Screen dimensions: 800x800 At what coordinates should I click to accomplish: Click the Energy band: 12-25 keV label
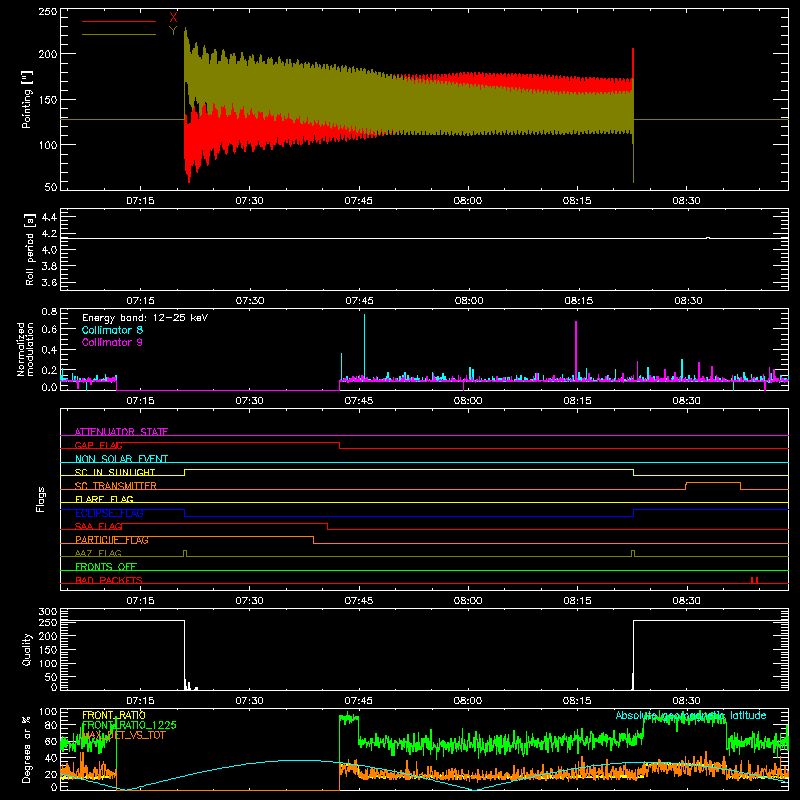pyautogui.click(x=145, y=318)
